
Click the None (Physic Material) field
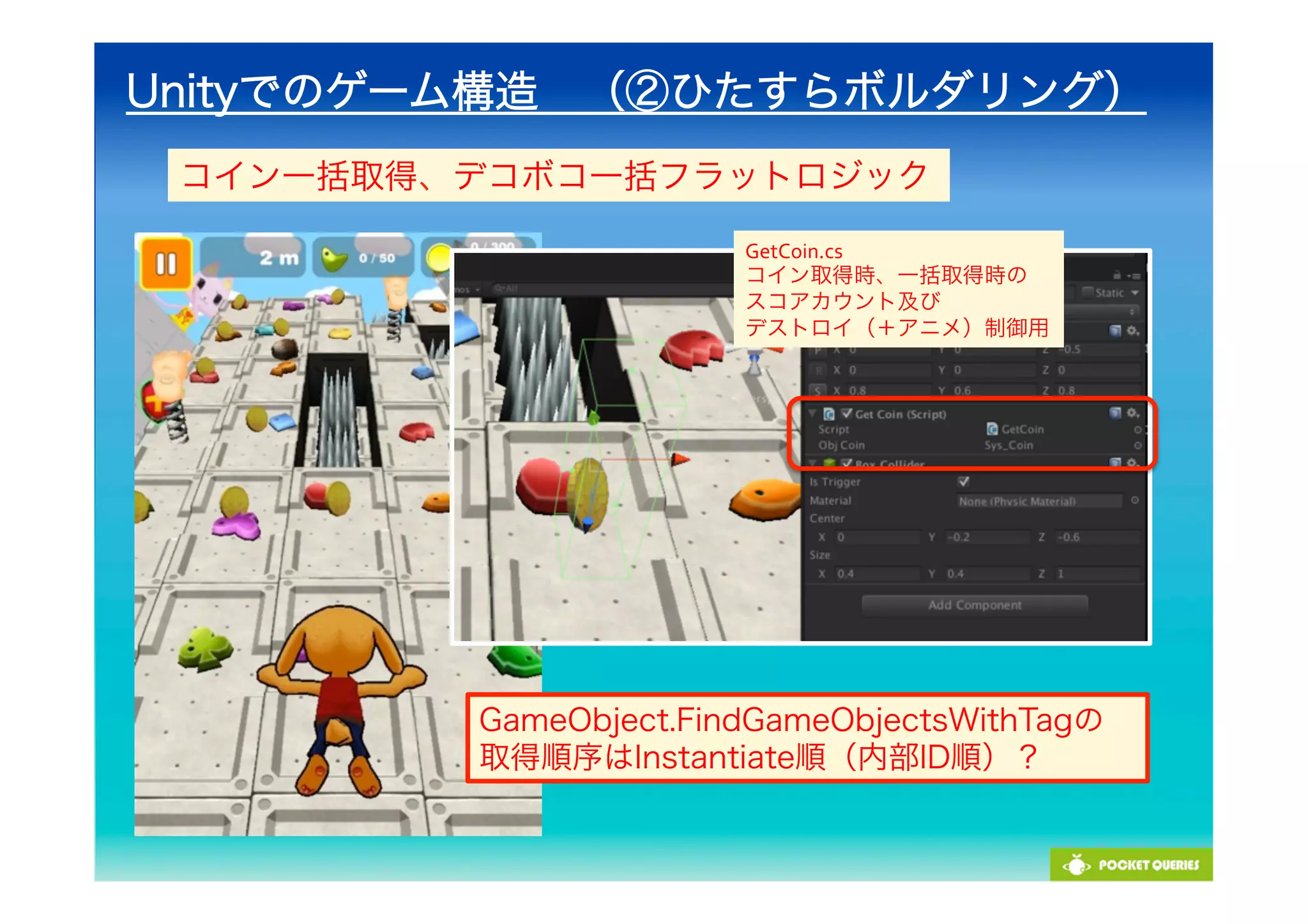click(1039, 501)
